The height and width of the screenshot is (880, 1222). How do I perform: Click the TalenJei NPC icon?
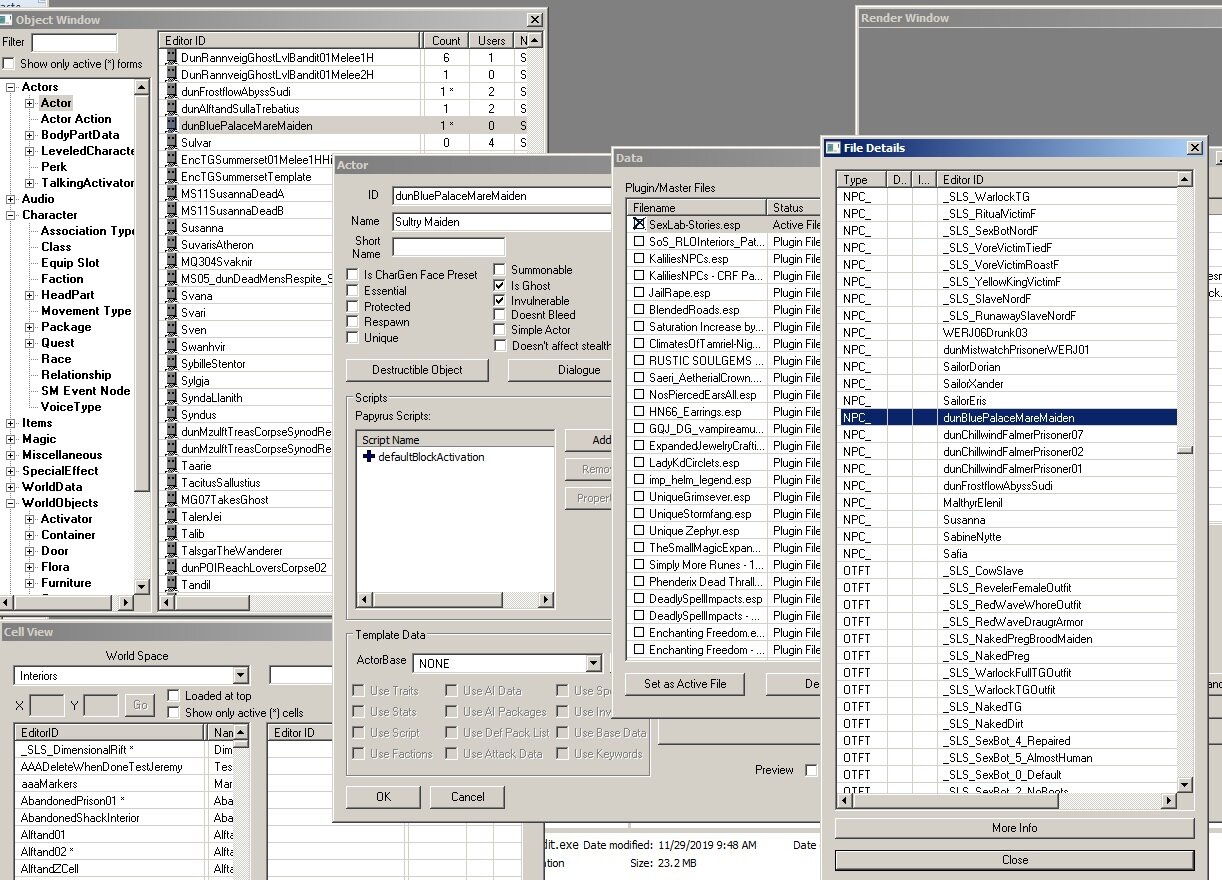click(x=169, y=517)
